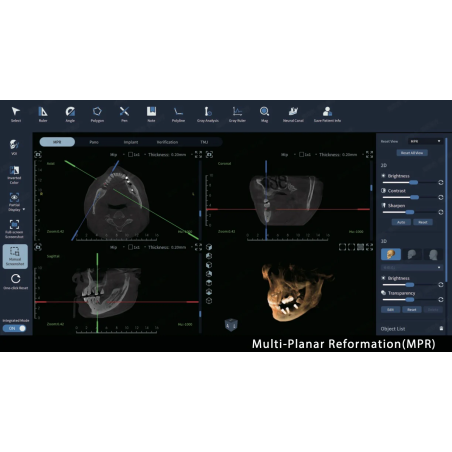Check the 1x1 box in Sagittal view
The height and width of the screenshot is (452, 452).
[130, 247]
